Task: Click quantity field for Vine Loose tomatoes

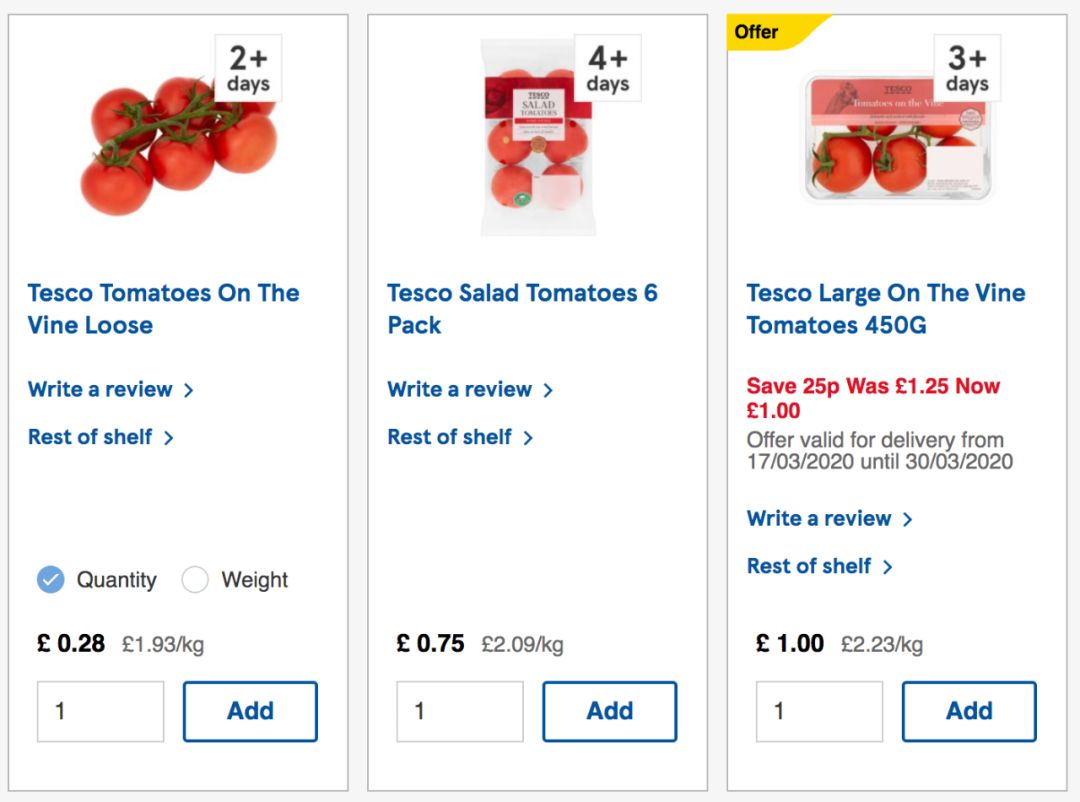Action: coord(100,711)
